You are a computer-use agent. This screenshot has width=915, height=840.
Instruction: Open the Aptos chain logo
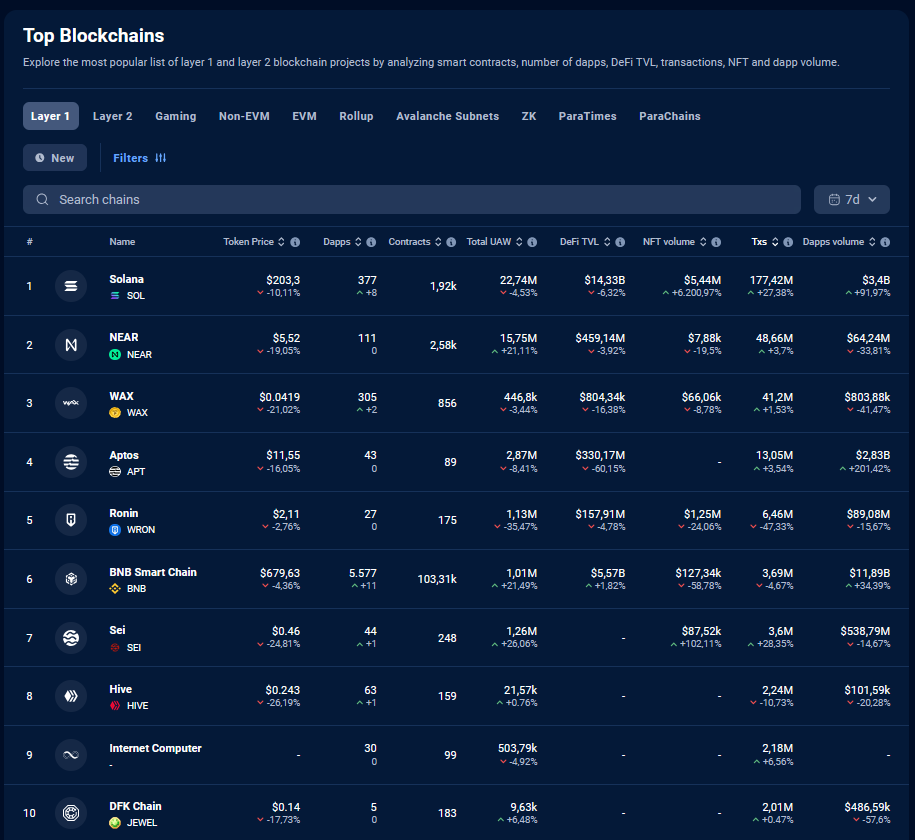pos(71,462)
